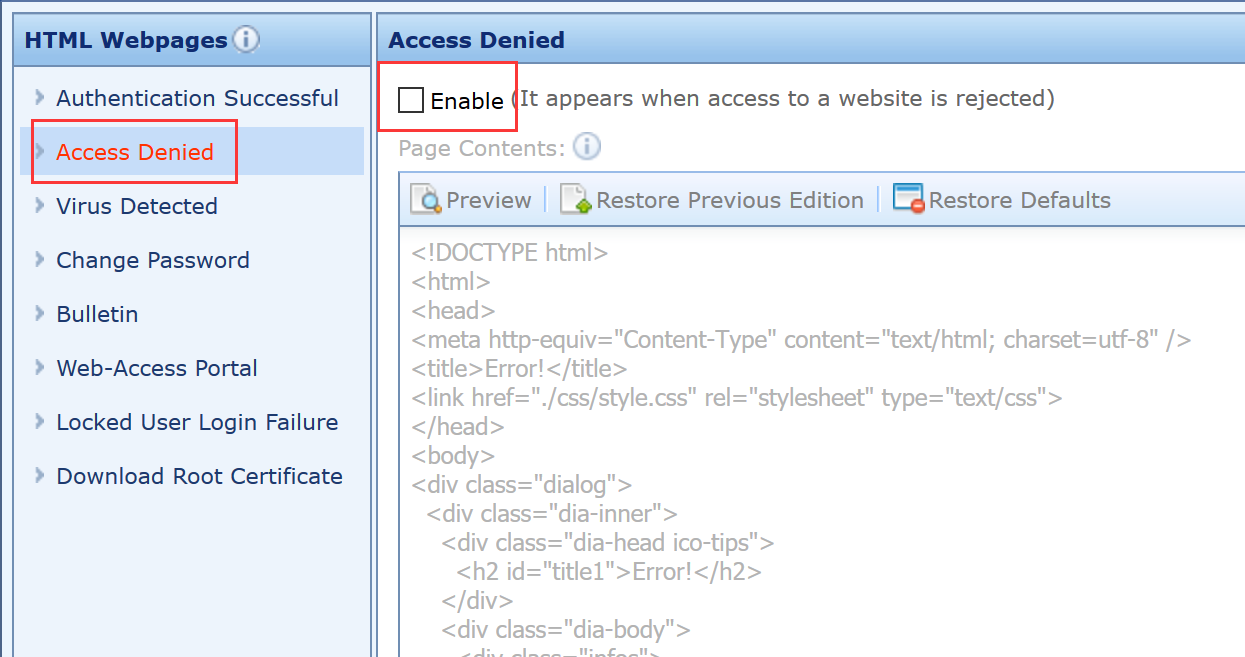Viewport: 1245px width, 657px height.
Task: Click the info icon beside Page Contents
Action: (x=587, y=148)
